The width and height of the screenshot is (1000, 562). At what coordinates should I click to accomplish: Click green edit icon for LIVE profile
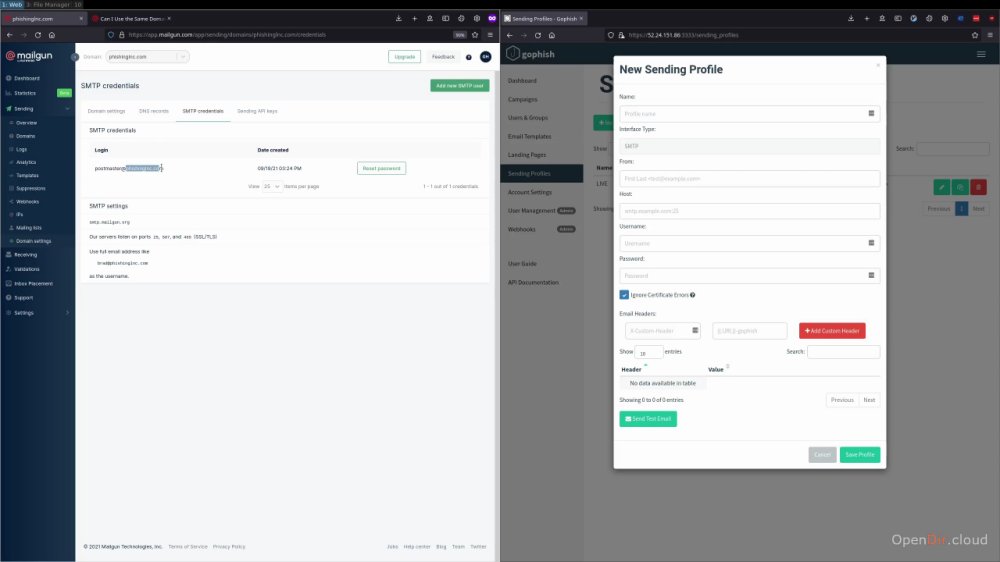(942, 188)
